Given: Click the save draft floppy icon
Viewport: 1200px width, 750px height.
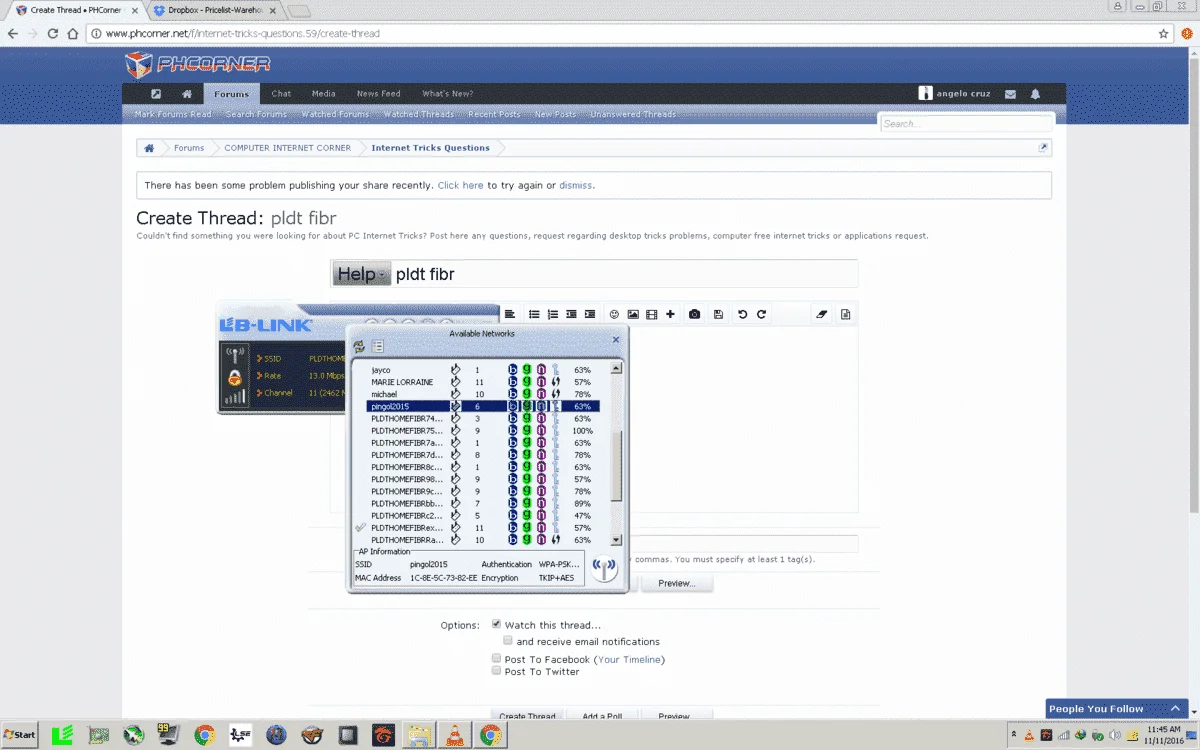Looking at the screenshot, I should click(x=718, y=314).
